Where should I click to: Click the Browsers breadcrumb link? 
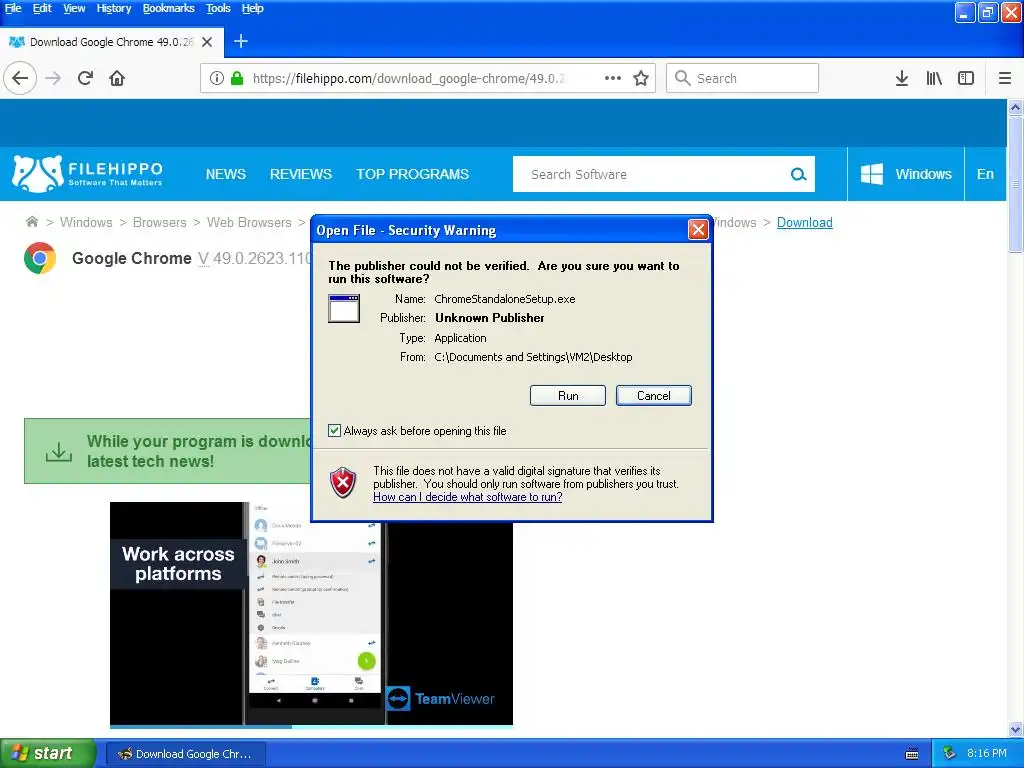(x=159, y=222)
